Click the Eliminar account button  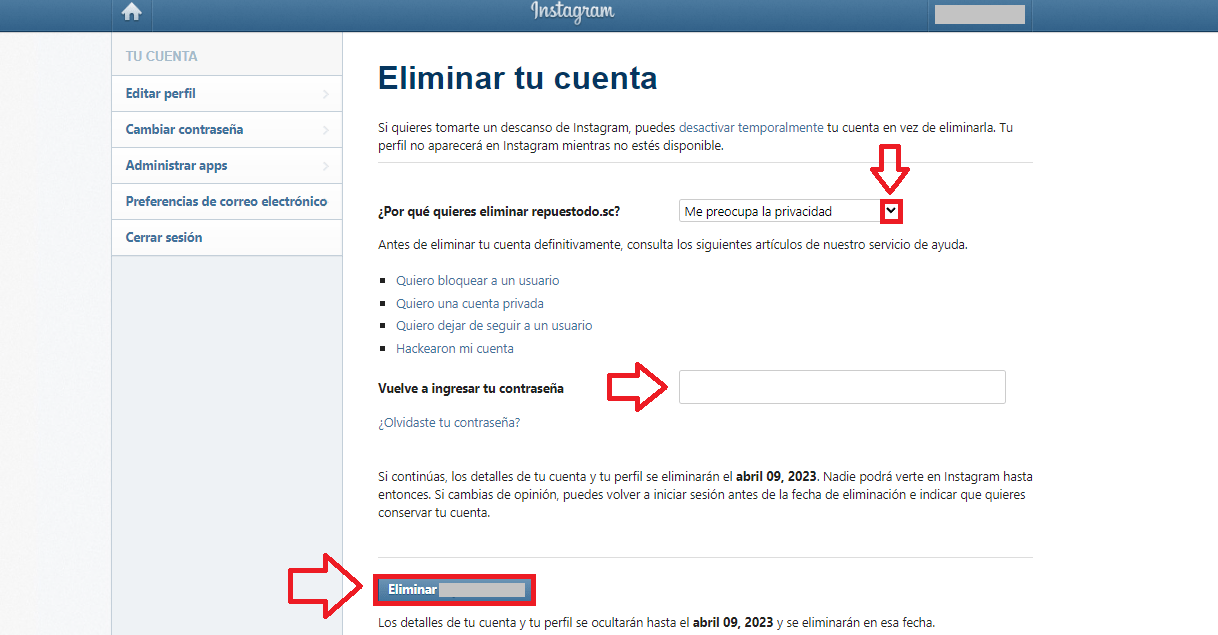coord(455,590)
